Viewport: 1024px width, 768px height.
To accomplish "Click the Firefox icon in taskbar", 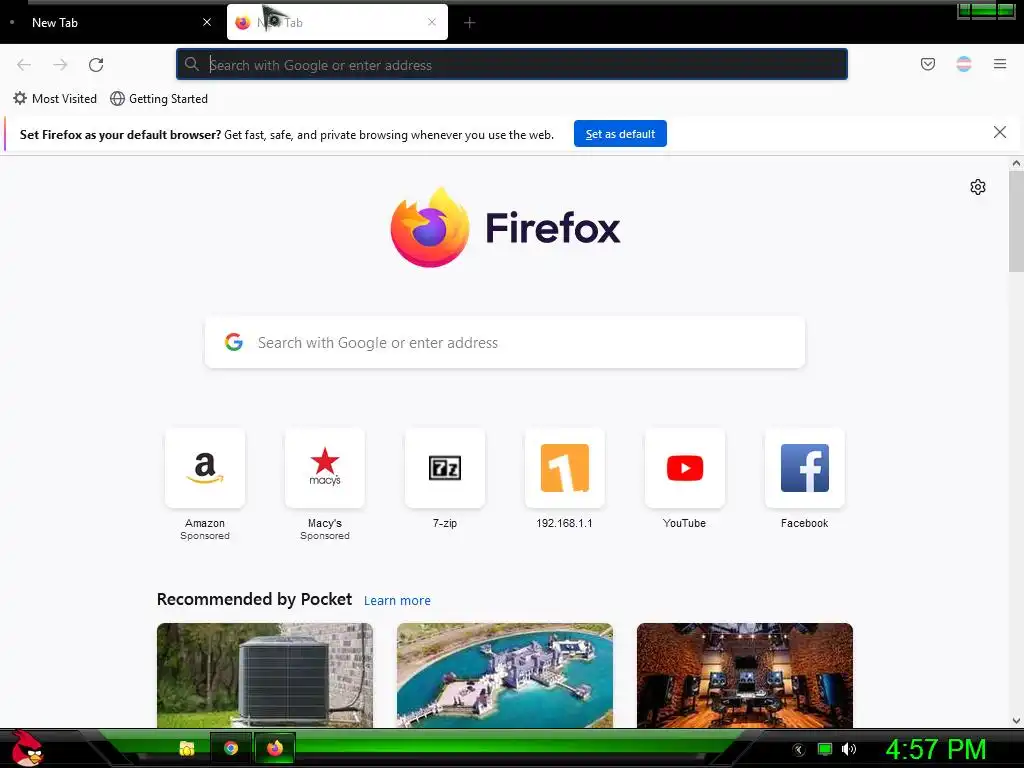I will click(275, 748).
